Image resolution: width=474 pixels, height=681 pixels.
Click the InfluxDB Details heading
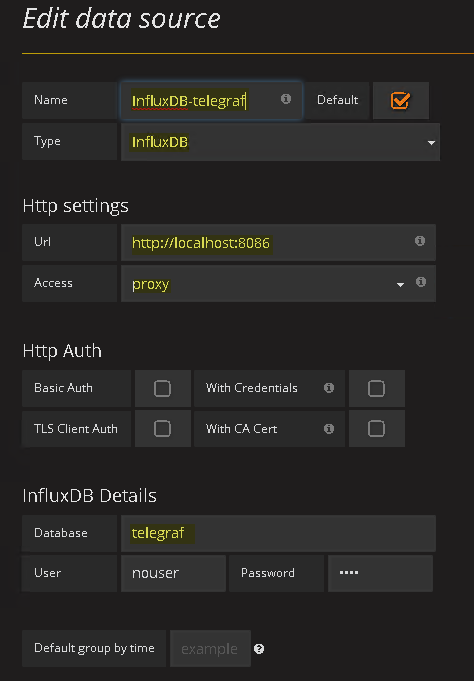coord(89,496)
